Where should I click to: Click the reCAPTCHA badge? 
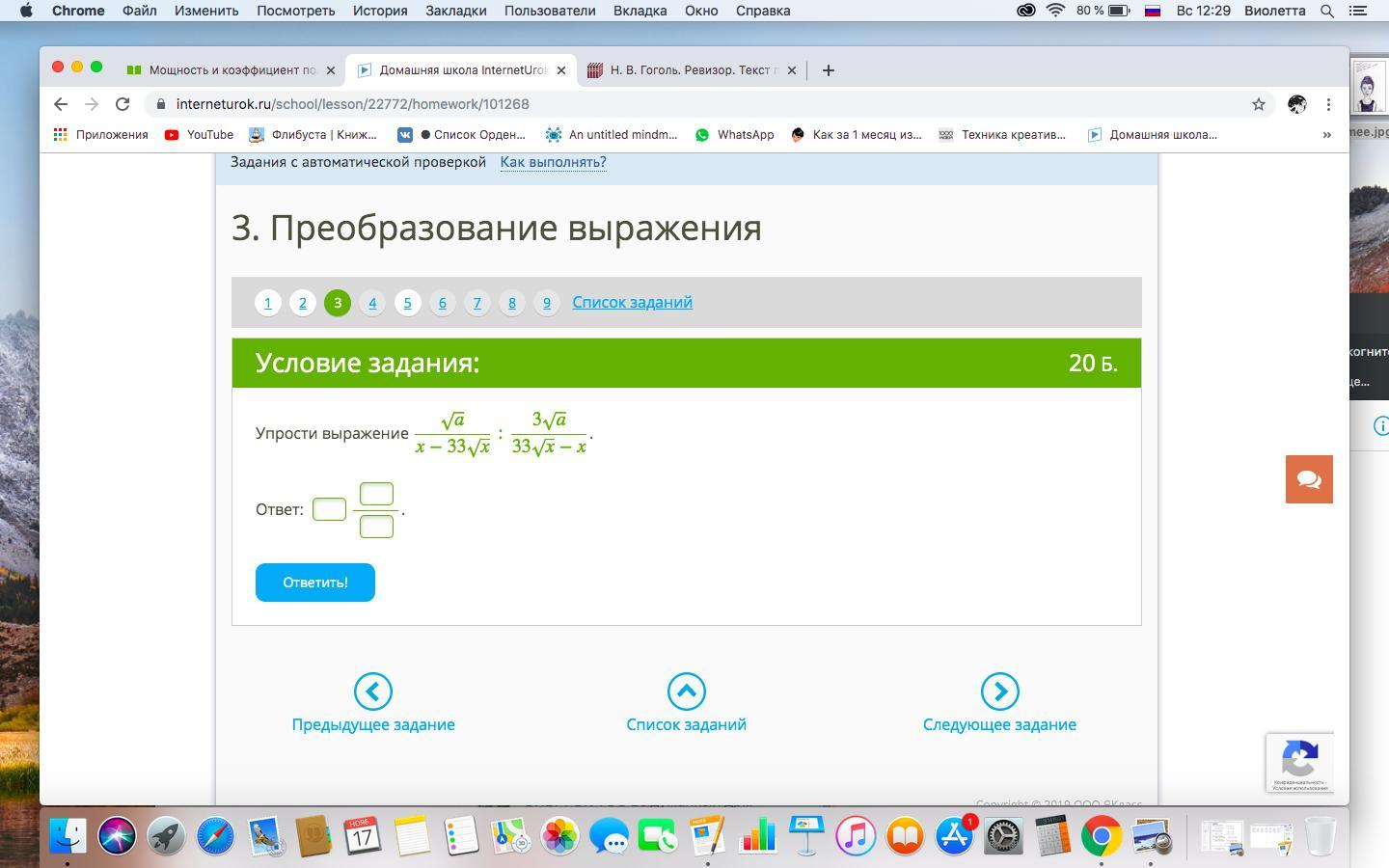pyautogui.click(x=1300, y=763)
